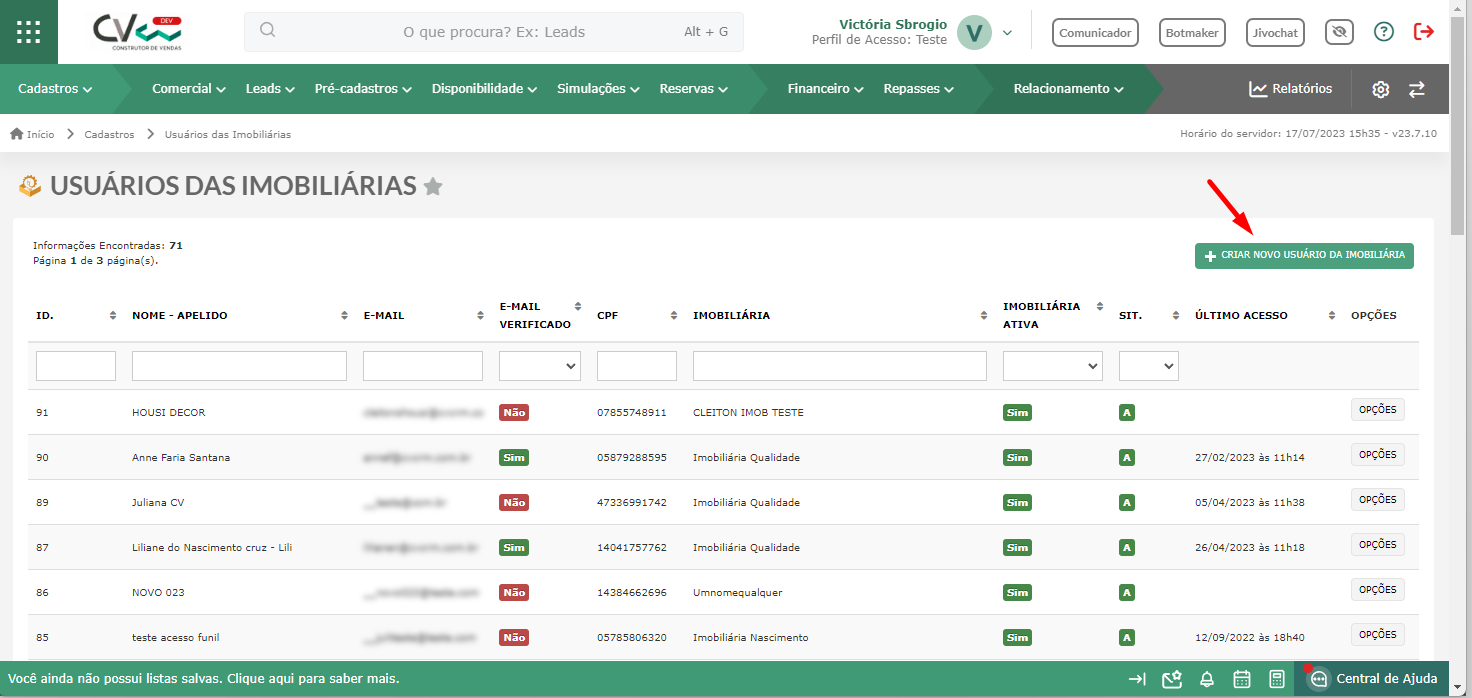
Task: Sort by the E-mail column
Action: (x=481, y=316)
